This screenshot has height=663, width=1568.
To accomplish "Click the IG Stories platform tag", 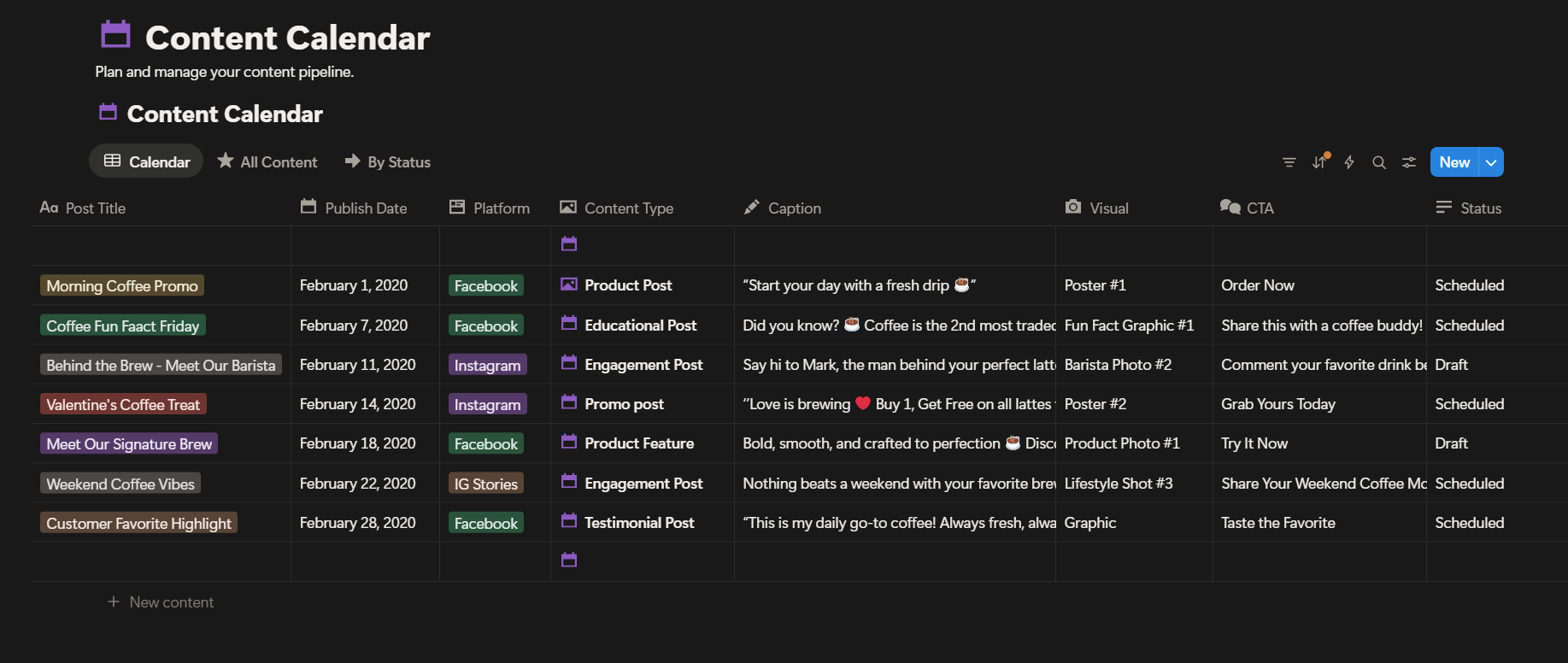I will [486, 484].
